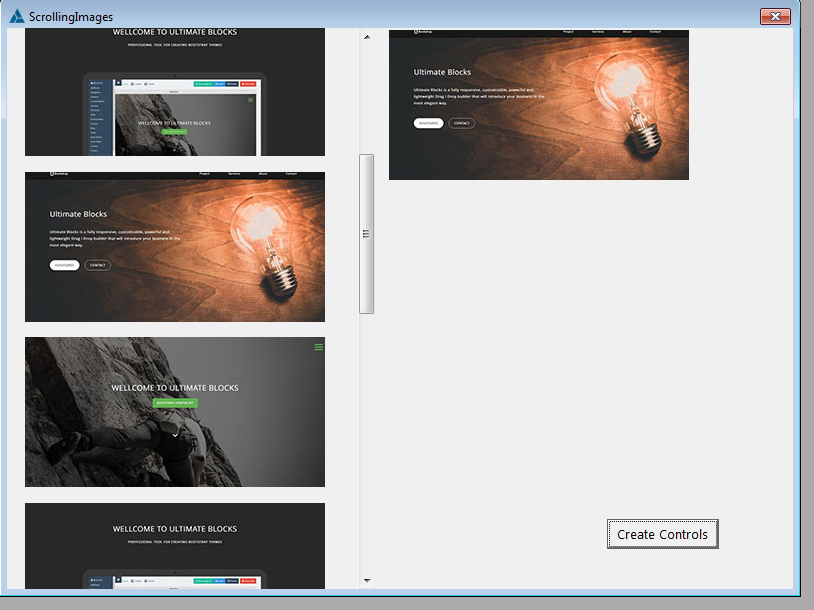814x610 pixels.
Task: Click the scrollbar track above the thumb
Action: tap(366, 100)
